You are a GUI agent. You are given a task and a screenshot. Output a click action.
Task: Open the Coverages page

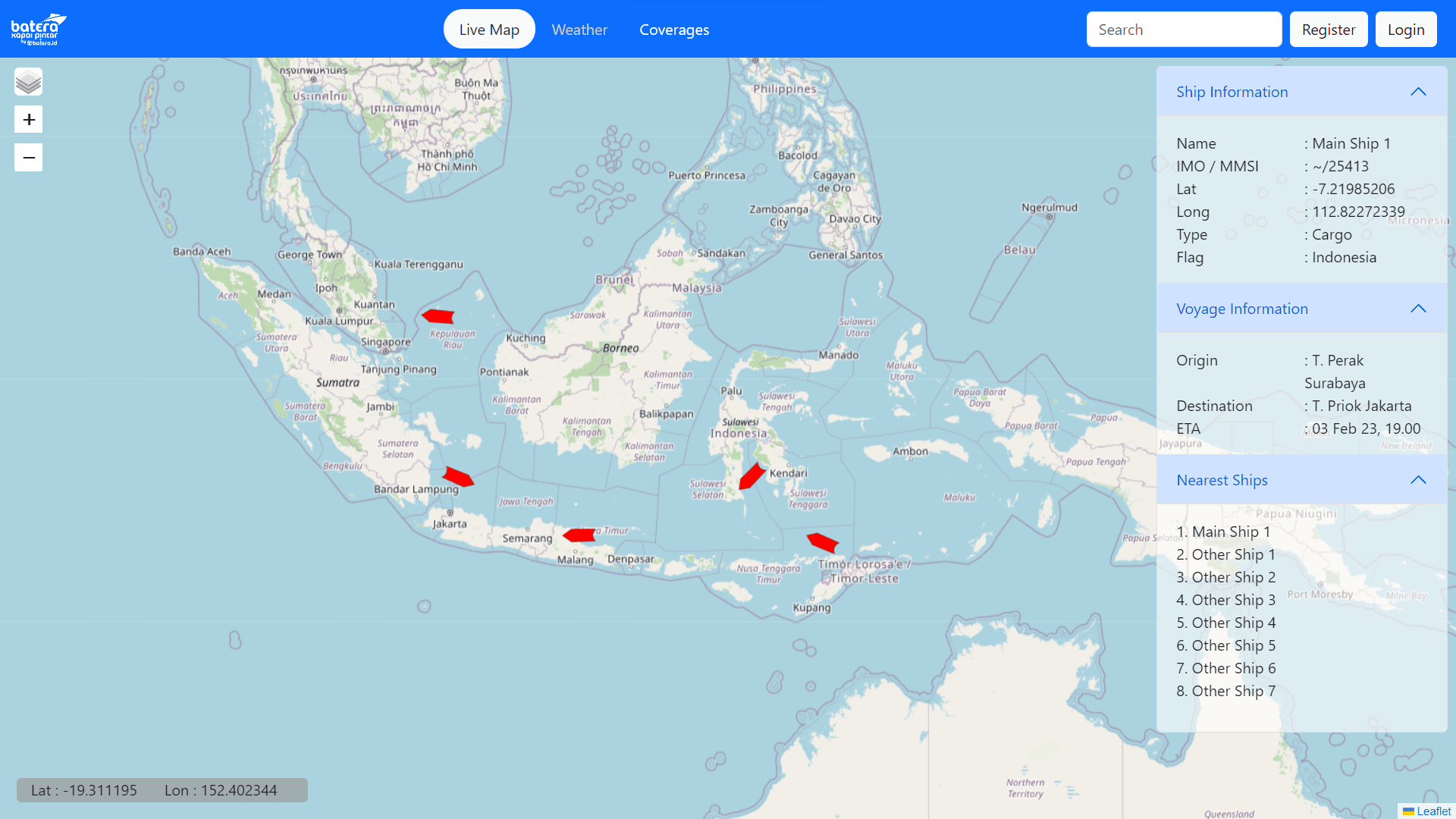pyautogui.click(x=674, y=30)
